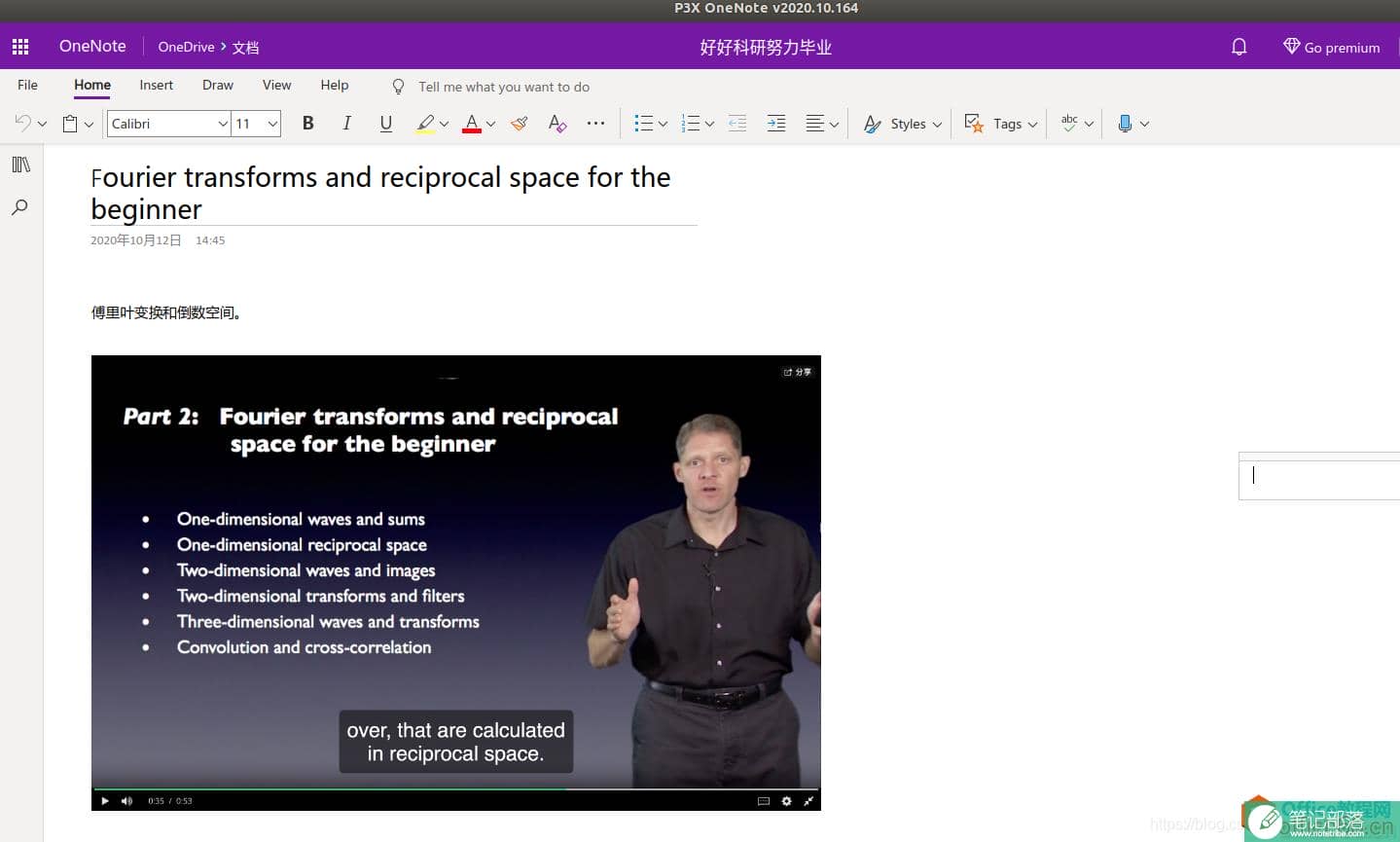Click the Increase Indent icon
The image size is (1400, 842).
776,123
